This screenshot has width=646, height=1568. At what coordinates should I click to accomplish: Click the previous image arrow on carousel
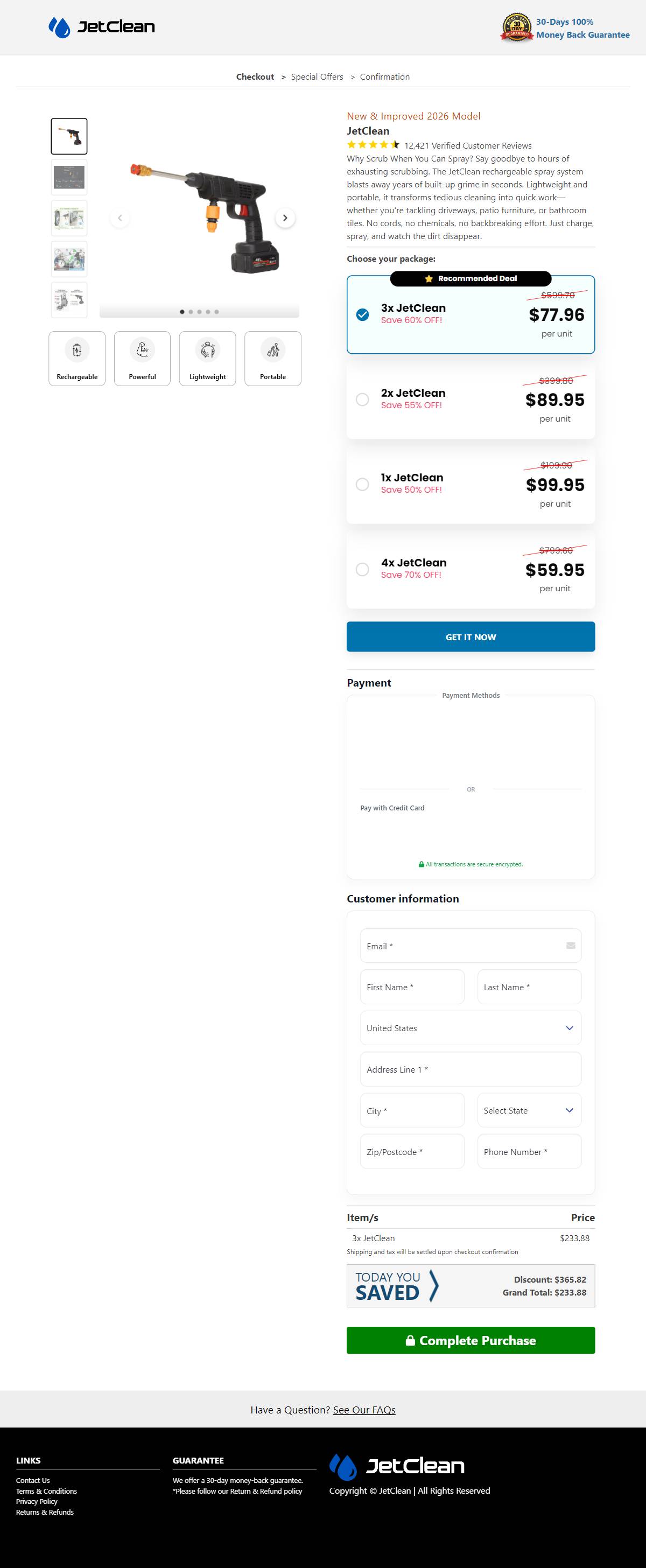coord(120,218)
